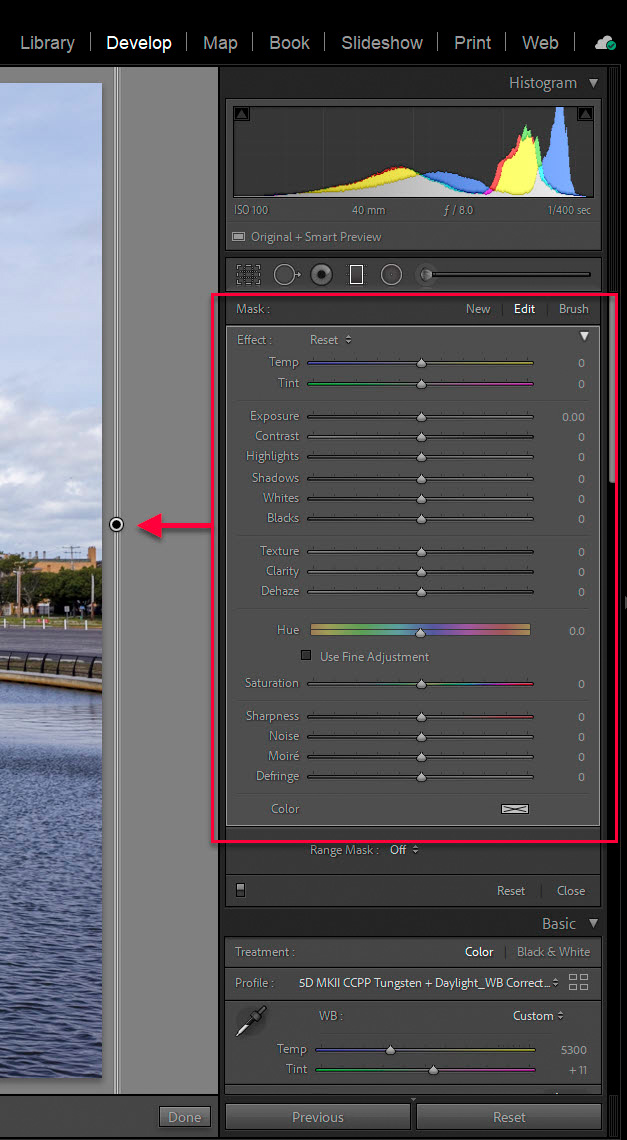Click the Color swatch box
This screenshot has width=627, height=1140.
click(515, 808)
